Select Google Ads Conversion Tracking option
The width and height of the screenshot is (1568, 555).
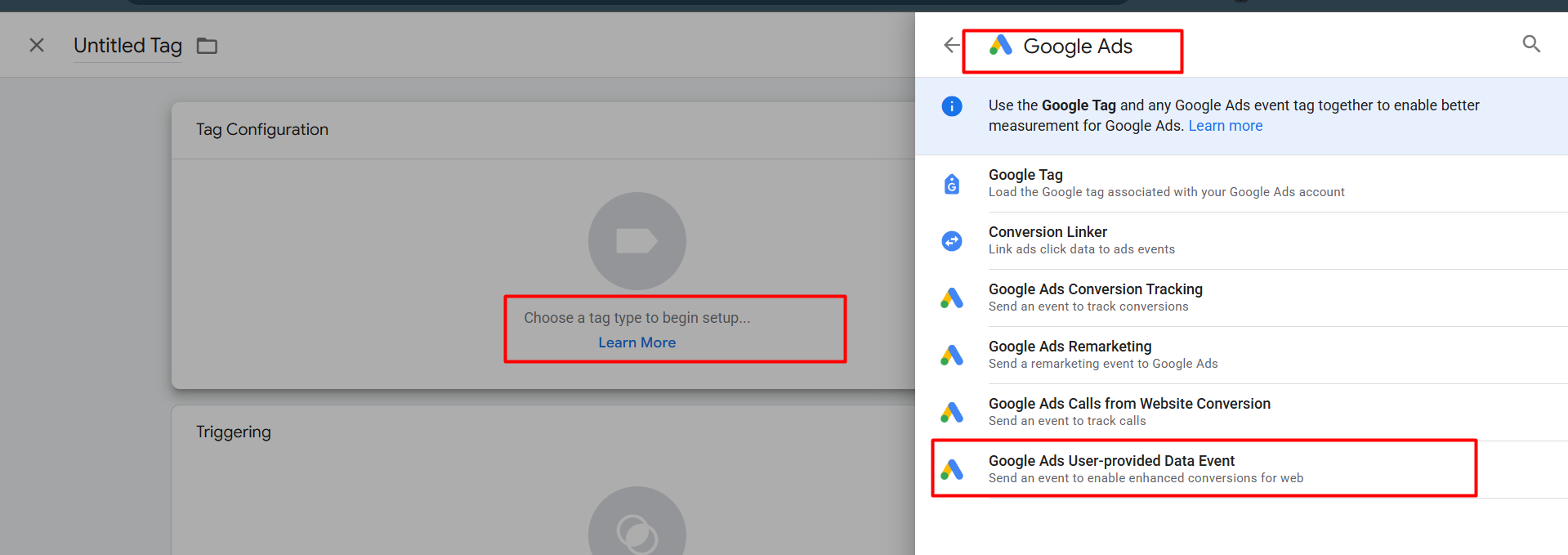1095,289
